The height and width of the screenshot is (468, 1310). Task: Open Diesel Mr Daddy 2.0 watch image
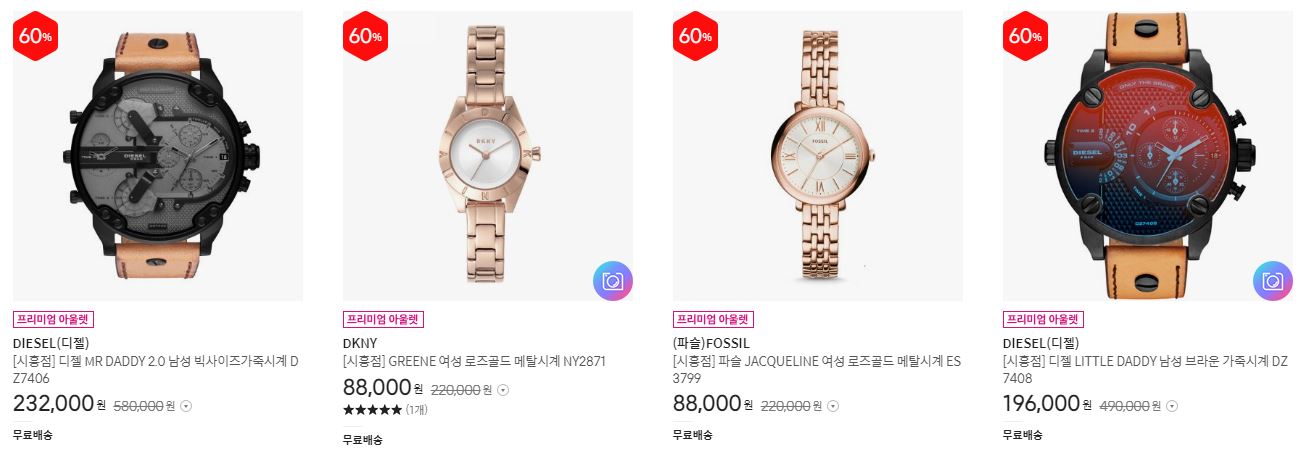pyautogui.click(x=158, y=156)
